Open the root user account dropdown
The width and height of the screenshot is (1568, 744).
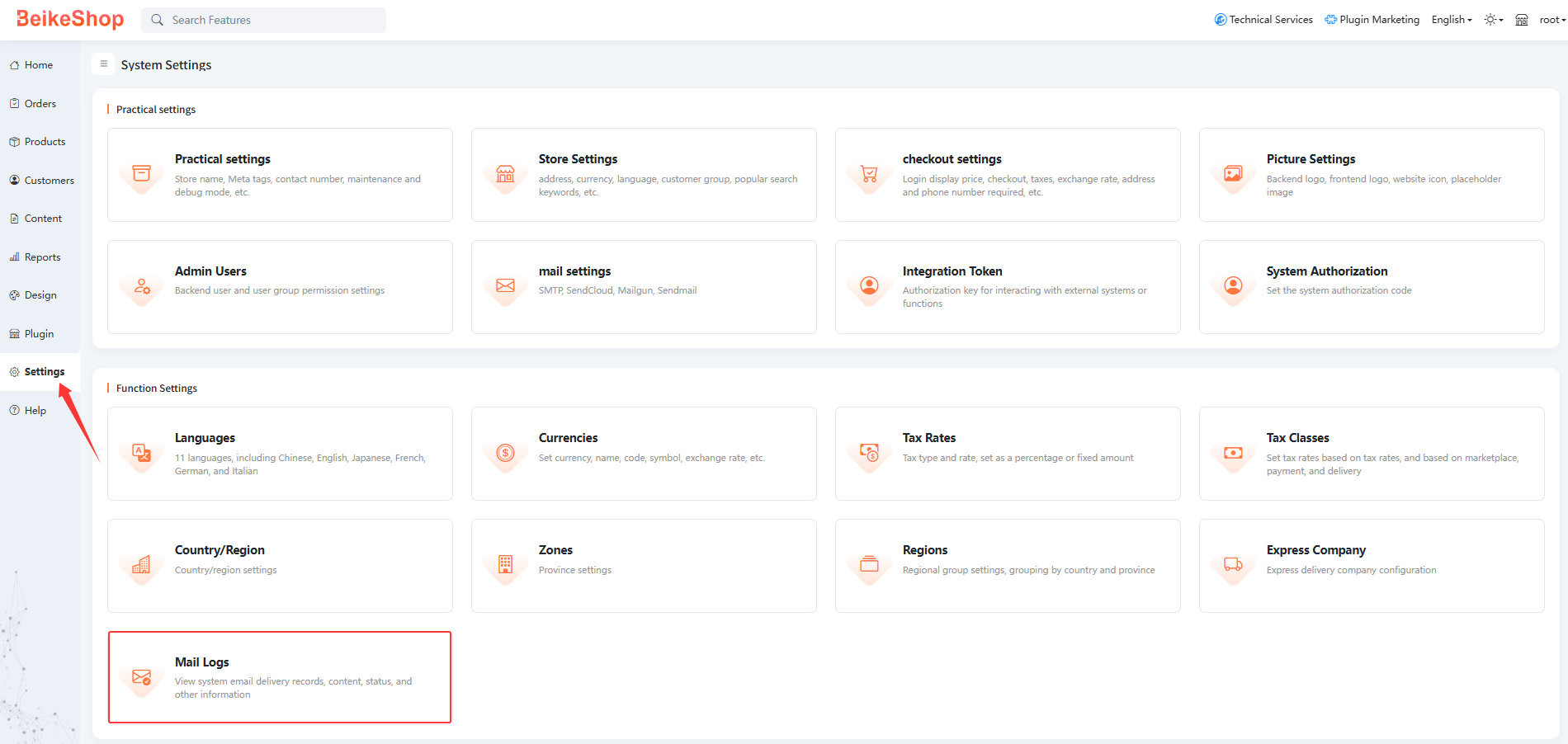pos(1551,20)
